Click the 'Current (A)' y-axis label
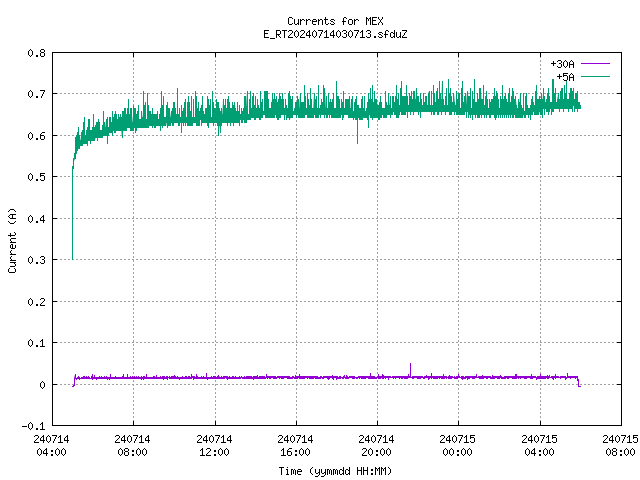This screenshot has height=480, width=640. [12, 240]
